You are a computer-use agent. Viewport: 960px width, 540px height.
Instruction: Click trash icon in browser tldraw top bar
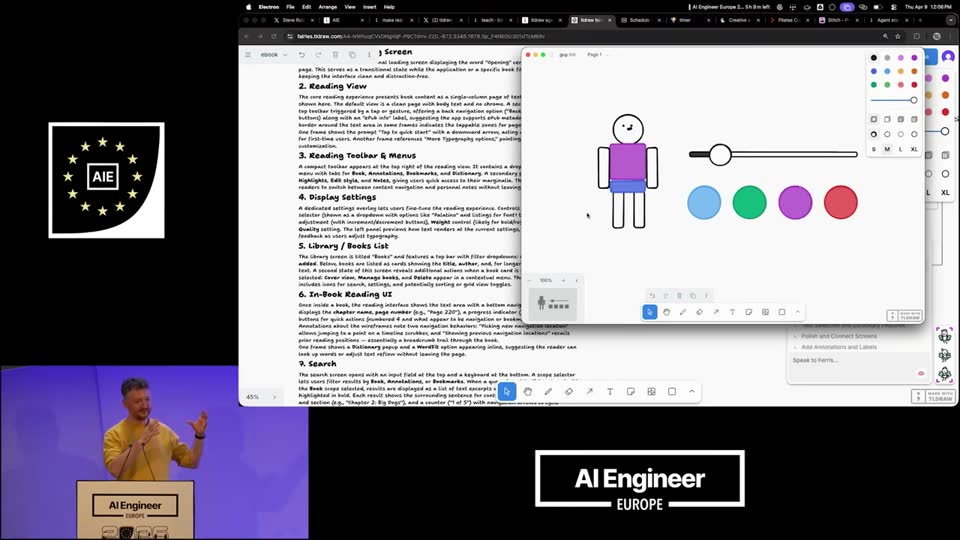[336, 54]
